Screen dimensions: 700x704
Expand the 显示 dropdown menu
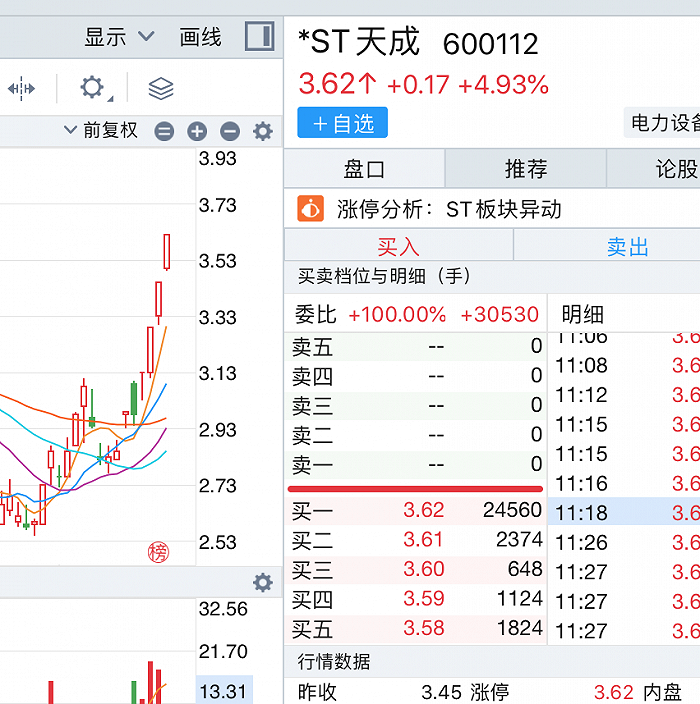[x=119, y=37]
